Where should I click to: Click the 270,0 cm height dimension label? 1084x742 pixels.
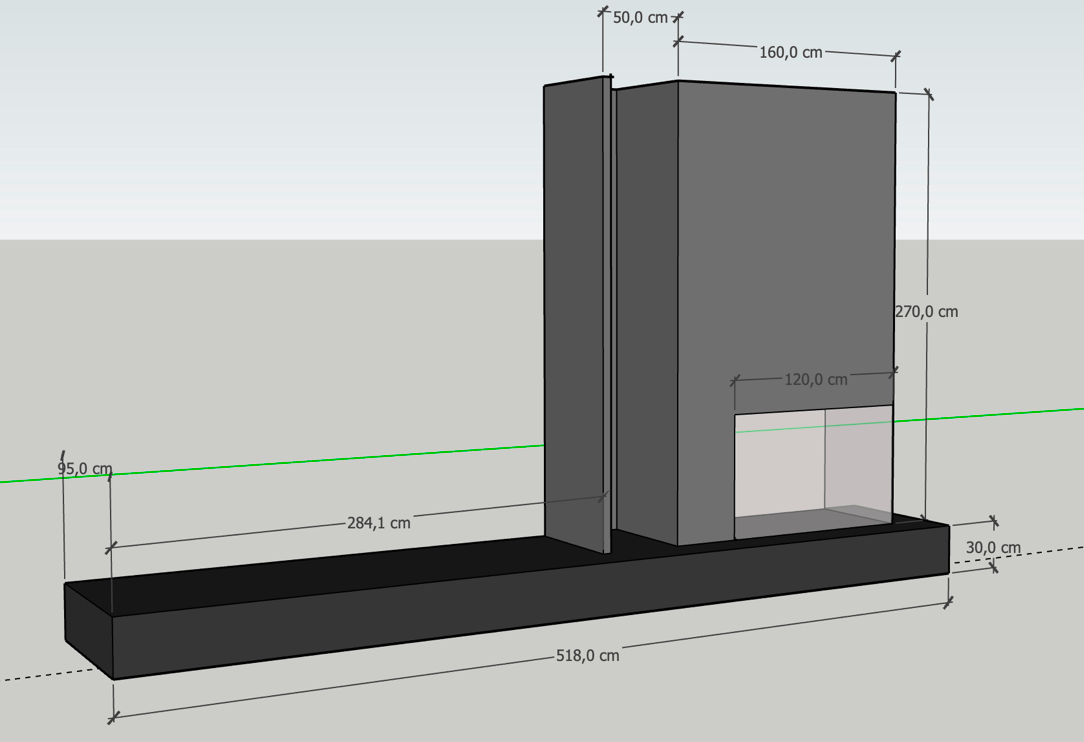click(x=925, y=312)
